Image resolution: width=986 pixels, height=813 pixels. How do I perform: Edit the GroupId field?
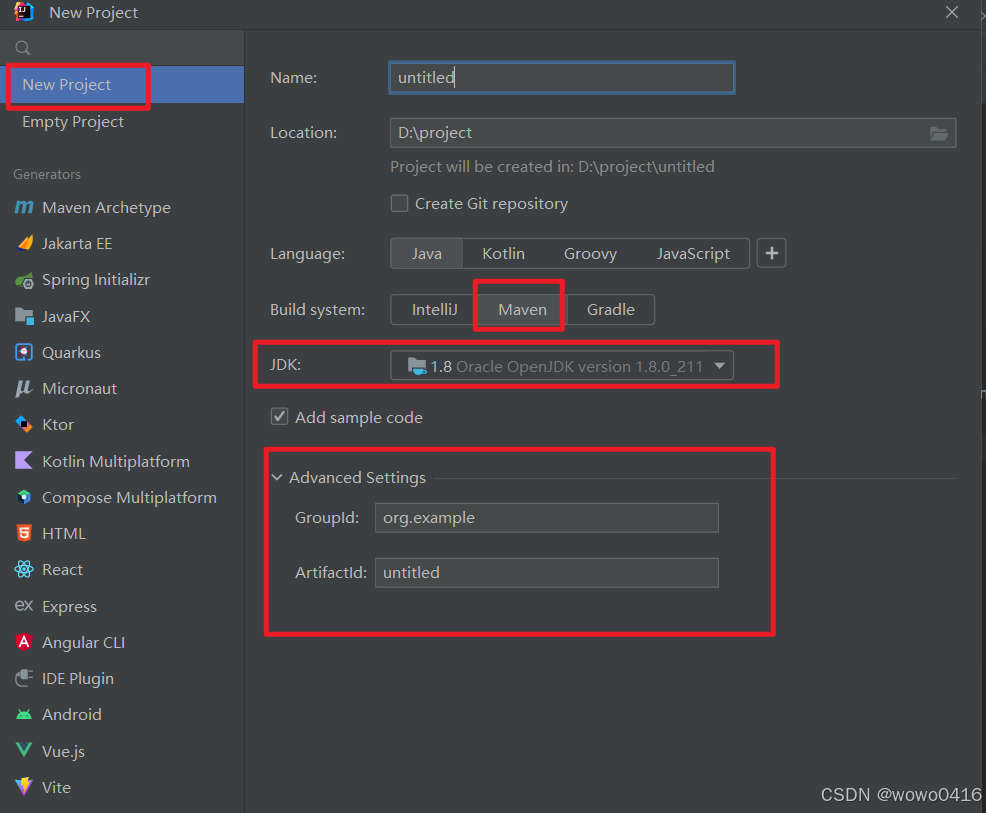point(546,517)
